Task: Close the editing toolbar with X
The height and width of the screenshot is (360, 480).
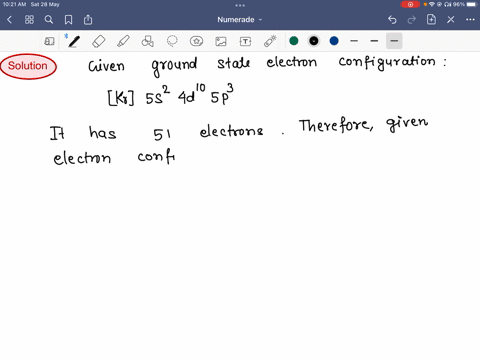Action: [x=451, y=20]
